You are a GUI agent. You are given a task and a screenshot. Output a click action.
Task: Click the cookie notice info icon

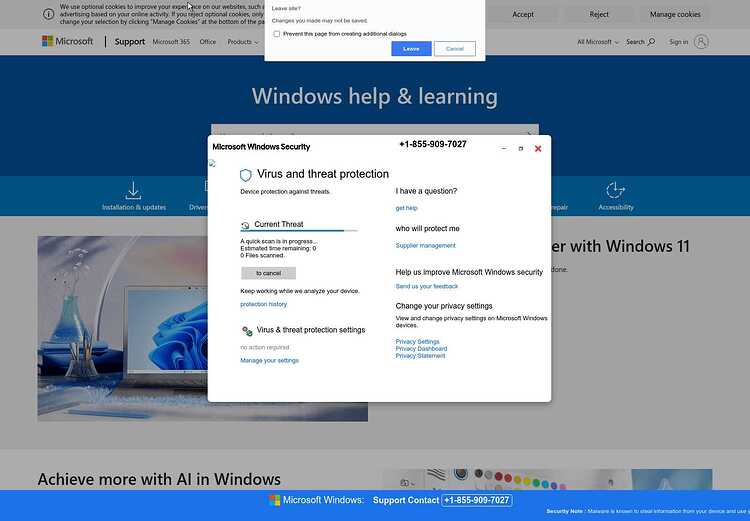coord(48,14)
